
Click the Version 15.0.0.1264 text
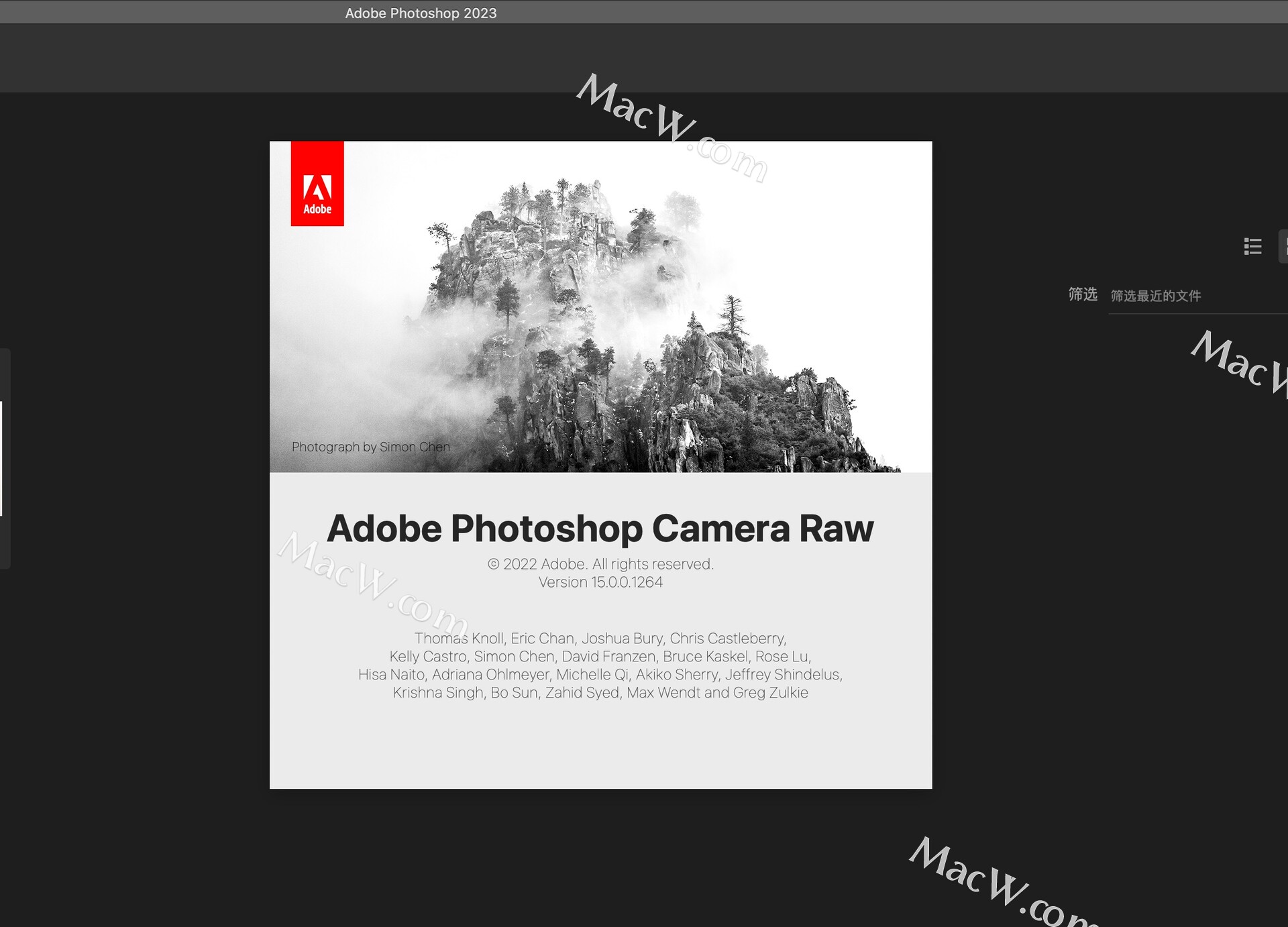[x=600, y=582]
